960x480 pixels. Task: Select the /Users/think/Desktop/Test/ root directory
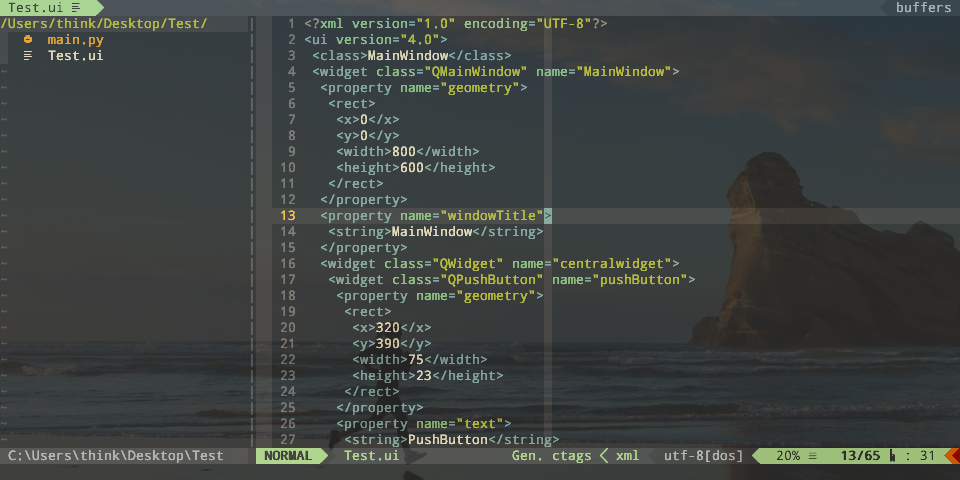coord(104,24)
